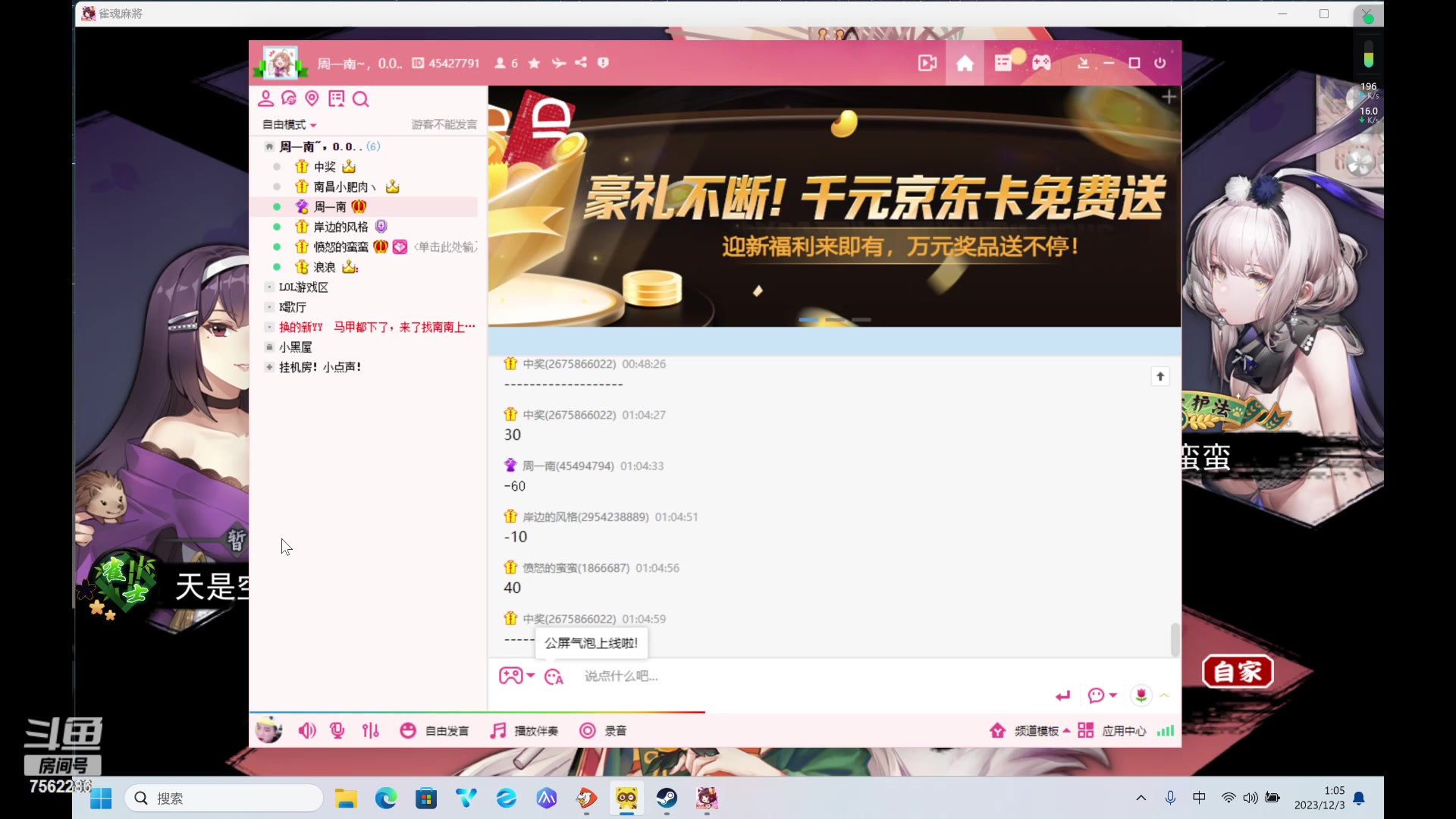1456x819 pixels.
Task: Open the member list person icon
Action: 265,99
